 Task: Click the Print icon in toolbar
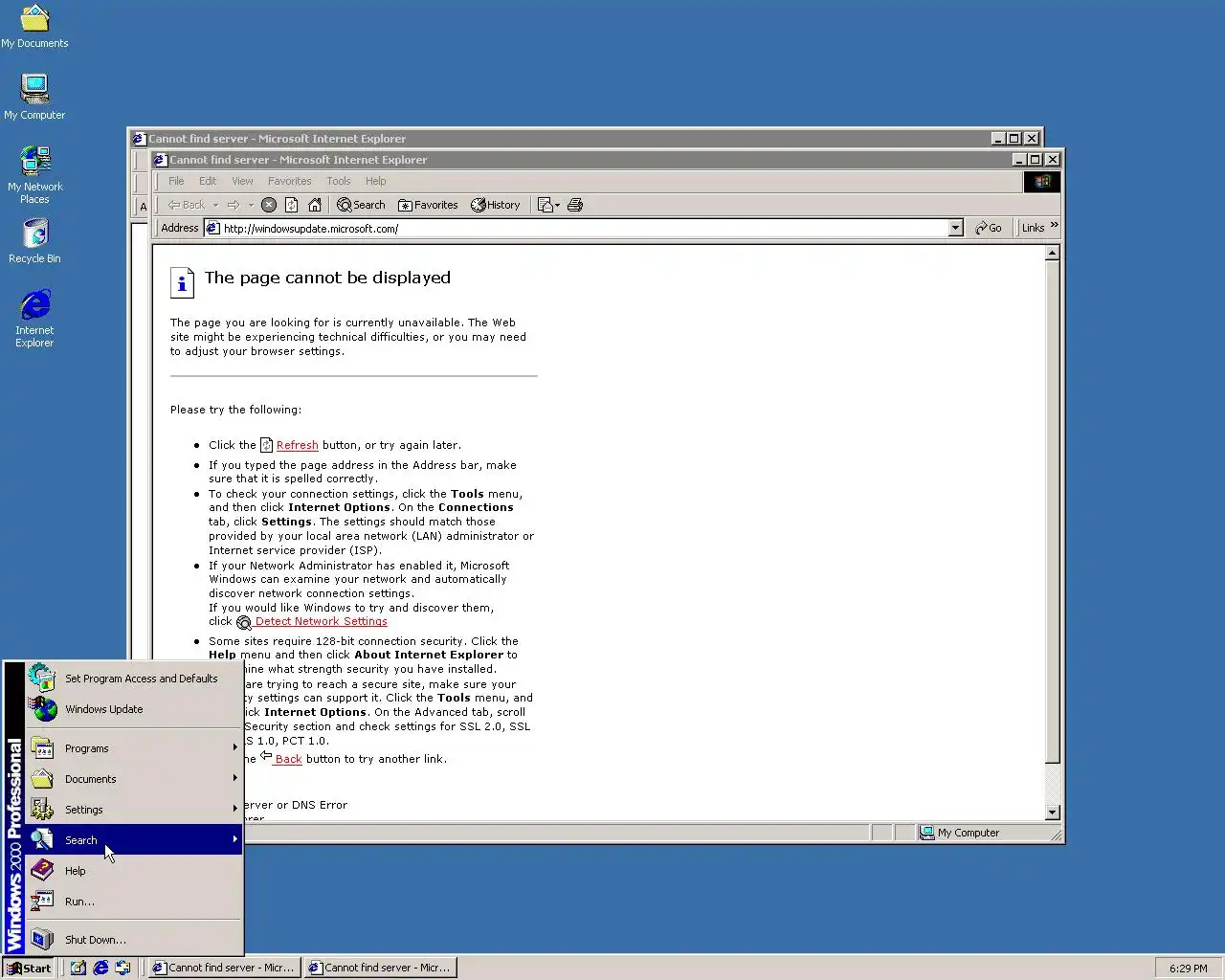575,205
